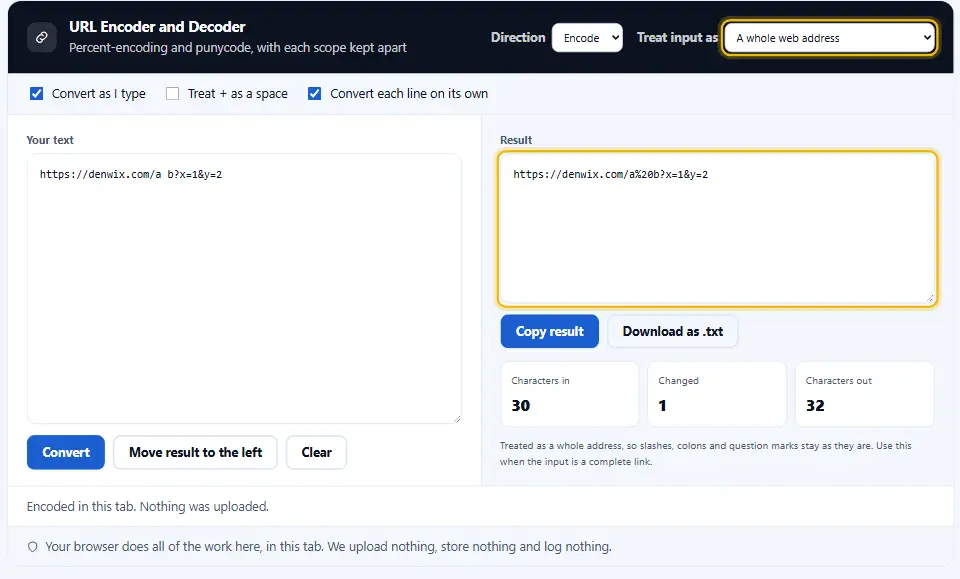960x579 pixels.
Task: Click the blue Convert button
Action: click(66, 452)
